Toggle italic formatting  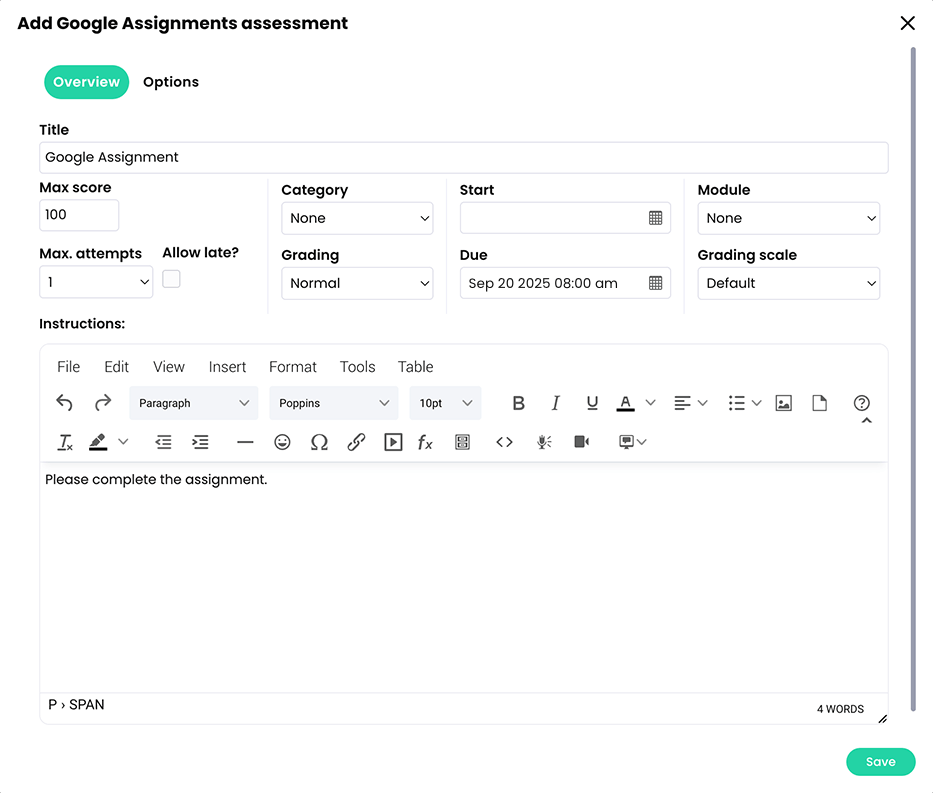click(555, 403)
